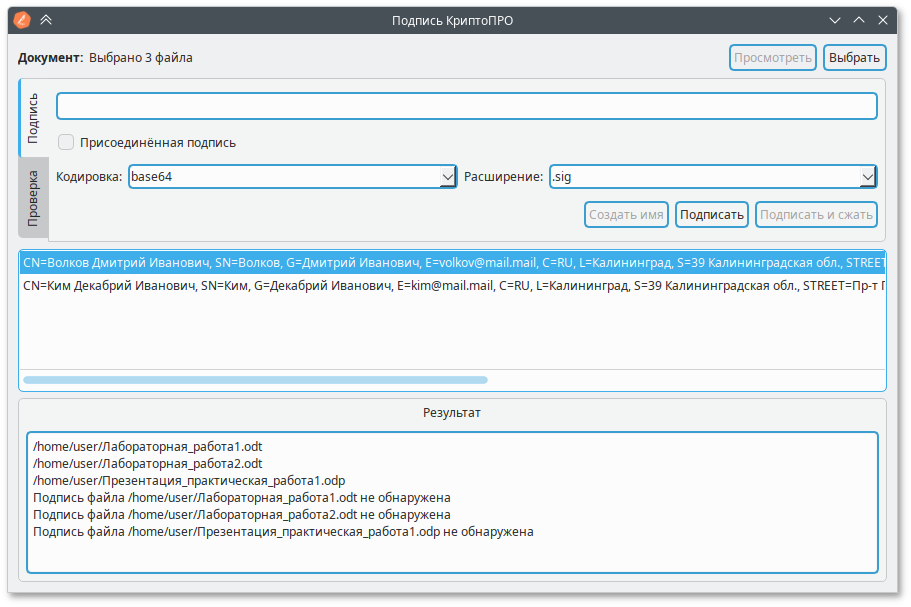Click the Подписать и сжать button
This screenshot has width=911, height=607.
816,214
